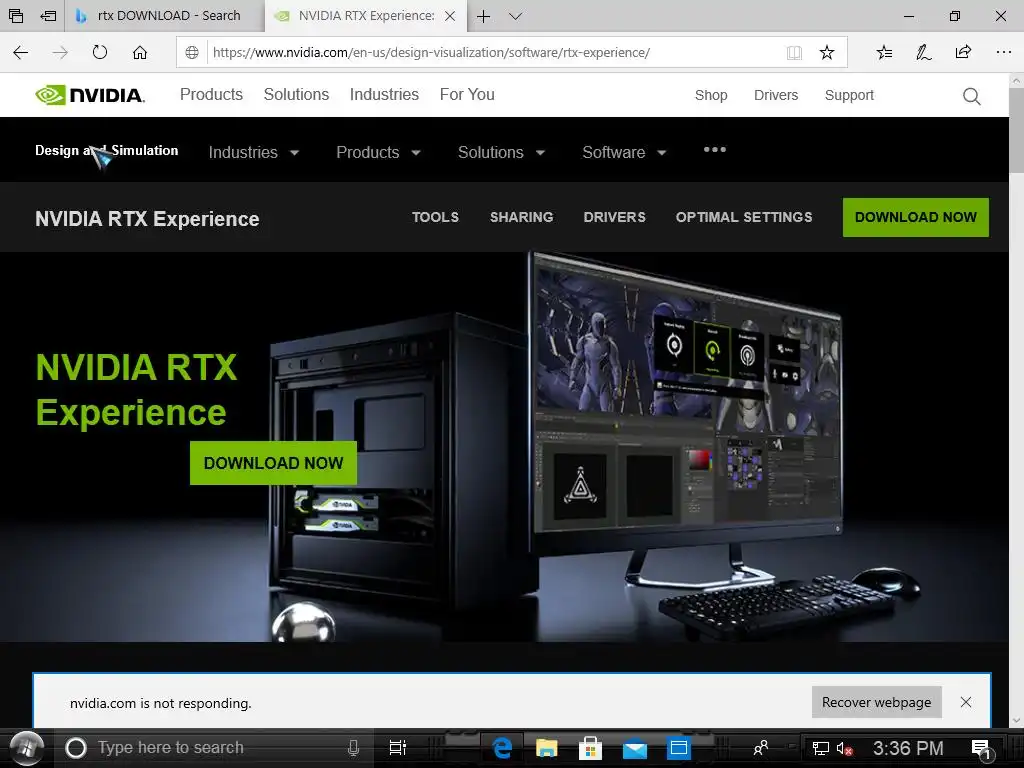Viewport: 1024px width, 768px height.
Task: Open the tabs you've set aside icon
Action: pos(16,16)
